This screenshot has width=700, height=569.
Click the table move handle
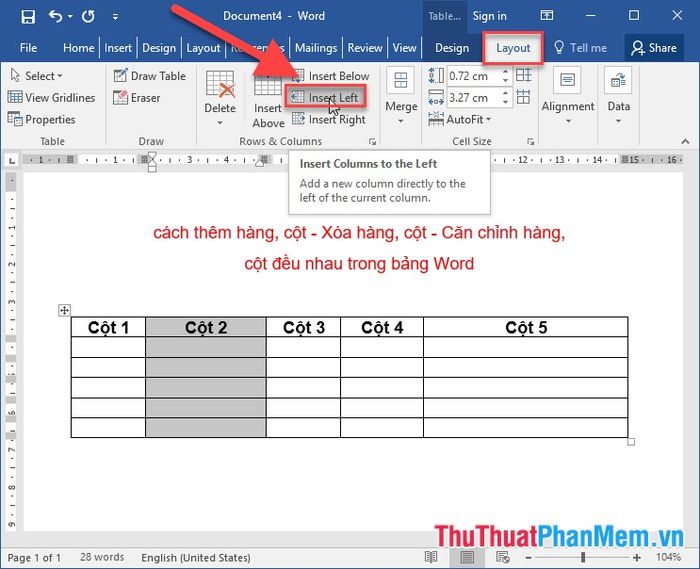pos(64,310)
